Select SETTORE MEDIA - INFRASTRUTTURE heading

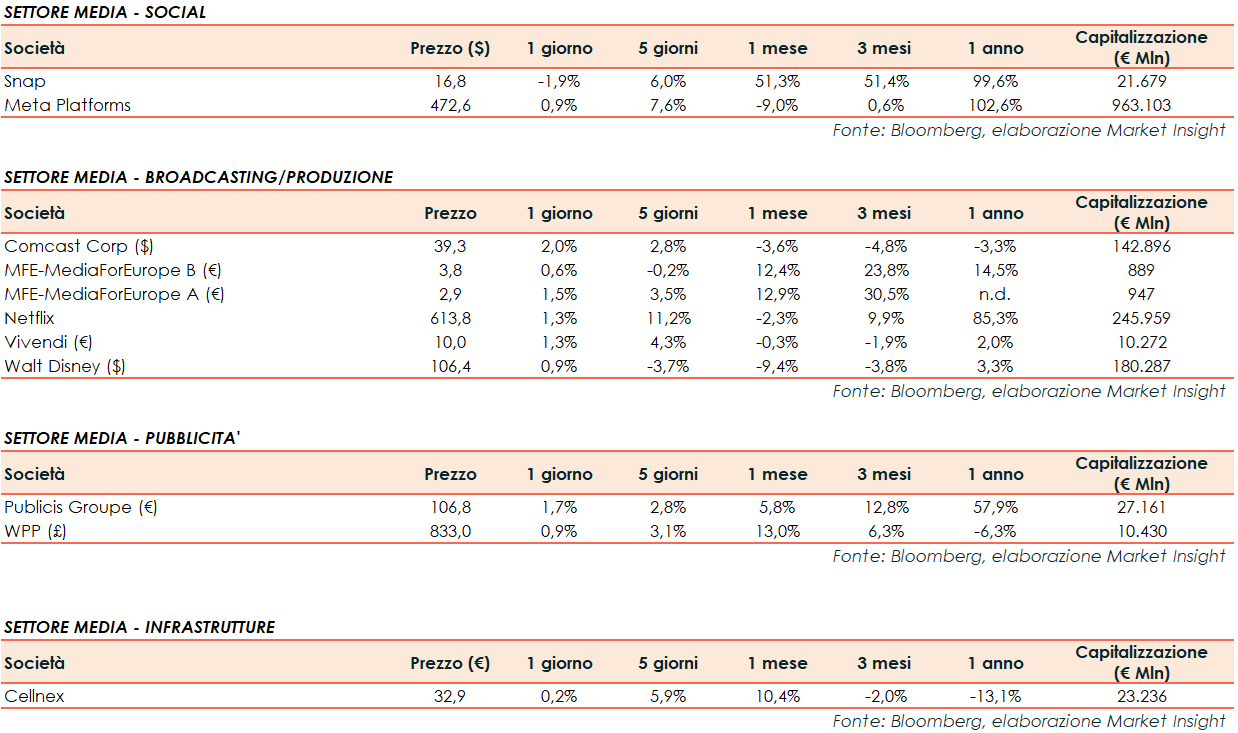click(x=139, y=627)
